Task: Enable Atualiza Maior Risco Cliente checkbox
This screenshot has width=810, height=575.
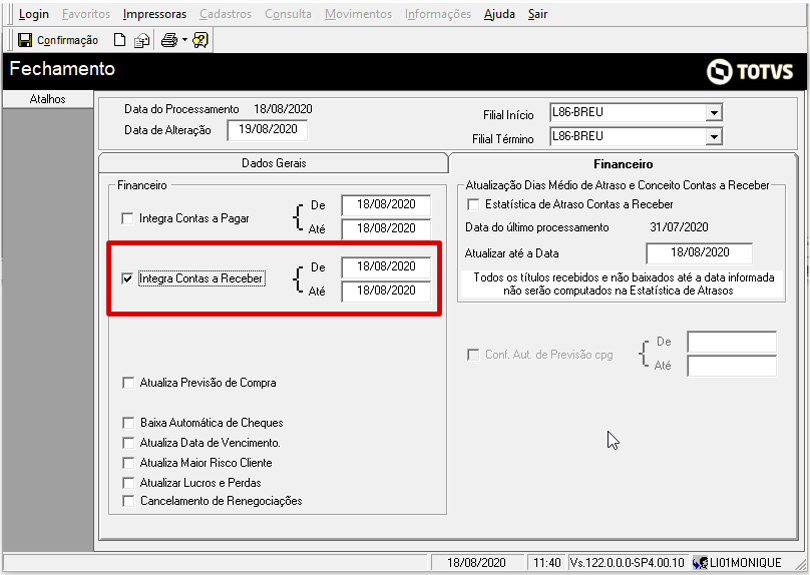Action: tap(128, 462)
